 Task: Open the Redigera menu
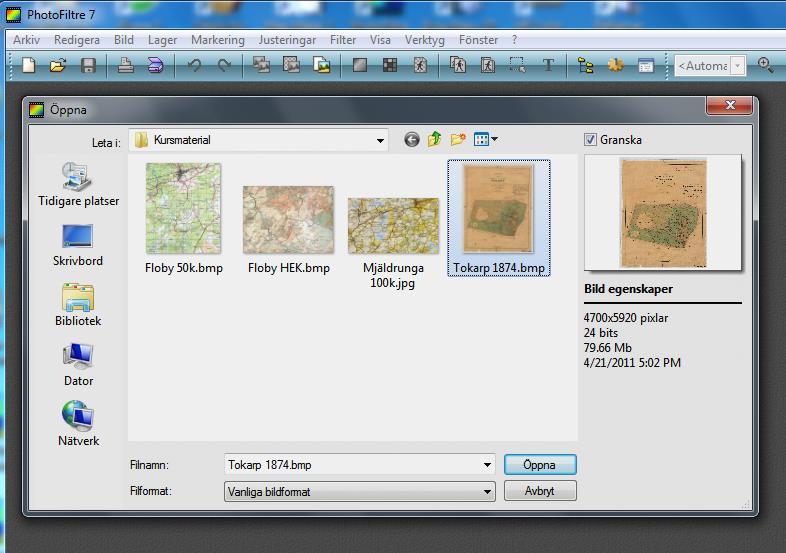[x=77, y=40]
